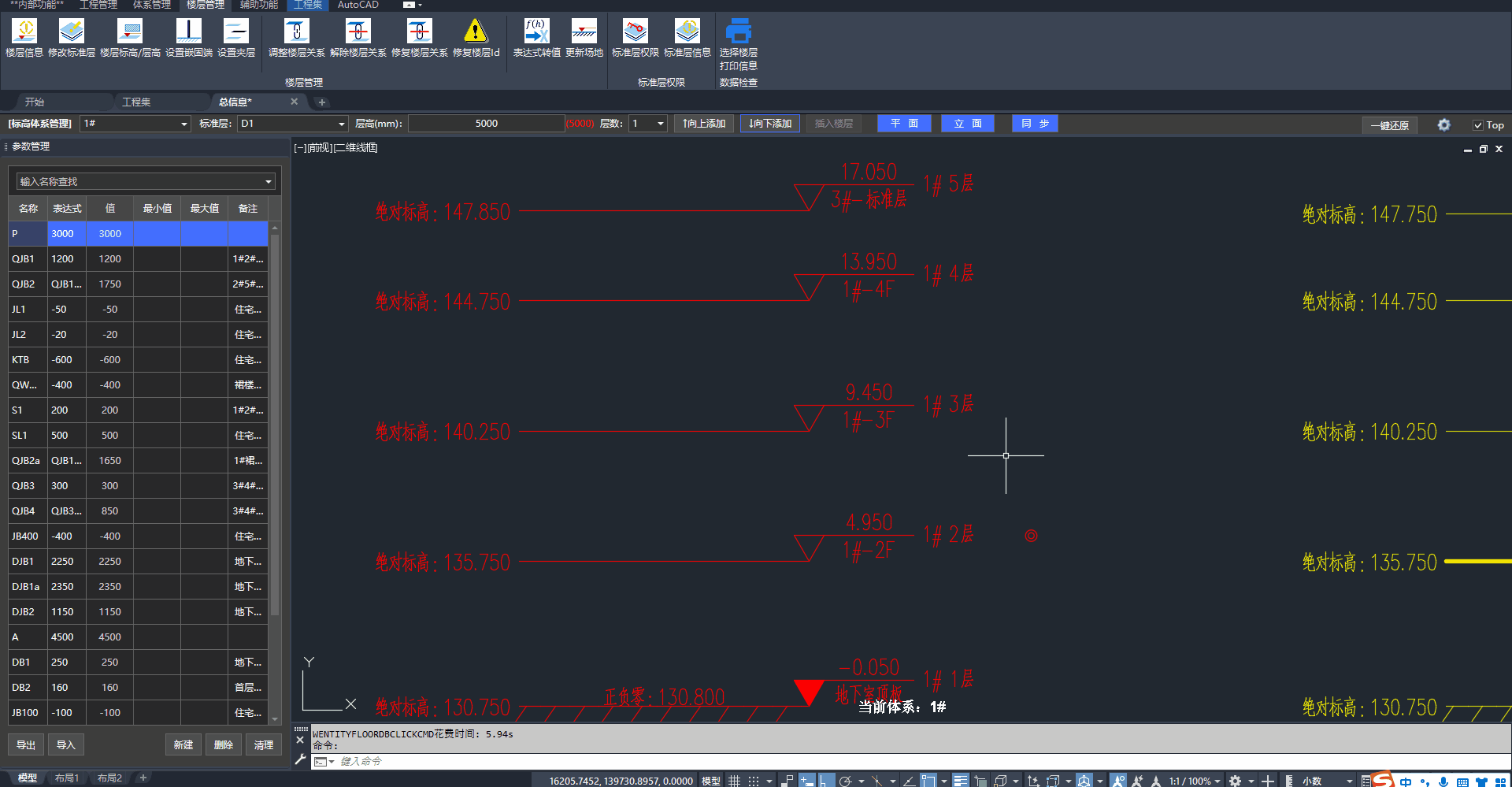Screen dimensions: 1512x787
Task: Open the 标准层 D1 dropdown
Action: tap(341, 124)
